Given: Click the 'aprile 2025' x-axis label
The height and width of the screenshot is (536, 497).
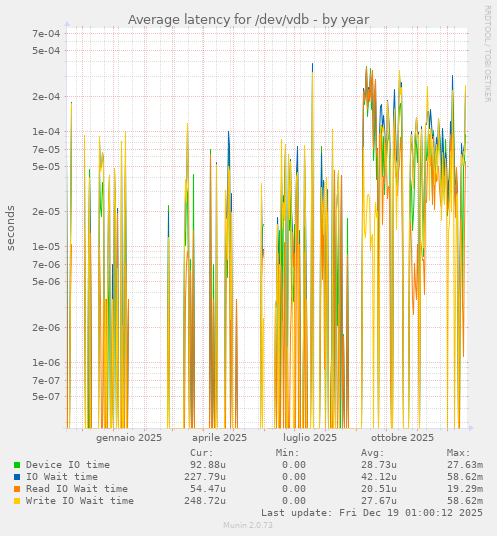Looking at the screenshot, I should tap(219, 438).
